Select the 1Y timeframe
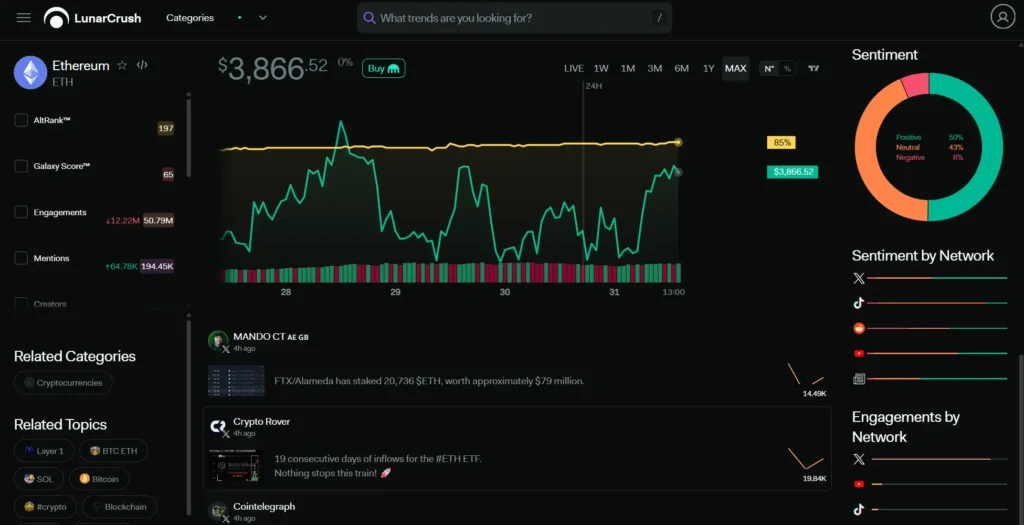1024x525 pixels. 709,69
